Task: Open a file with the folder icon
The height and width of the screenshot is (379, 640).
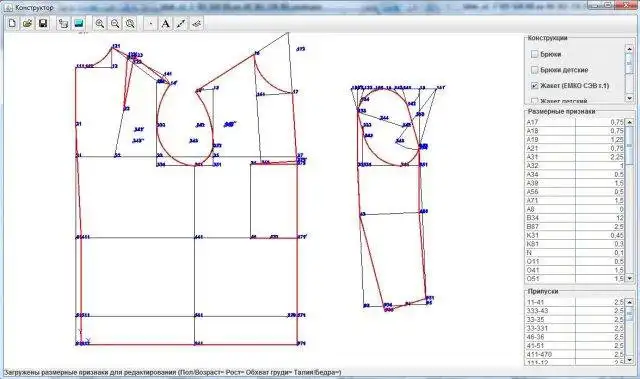Action: pyautogui.click(x=27, y=23)
